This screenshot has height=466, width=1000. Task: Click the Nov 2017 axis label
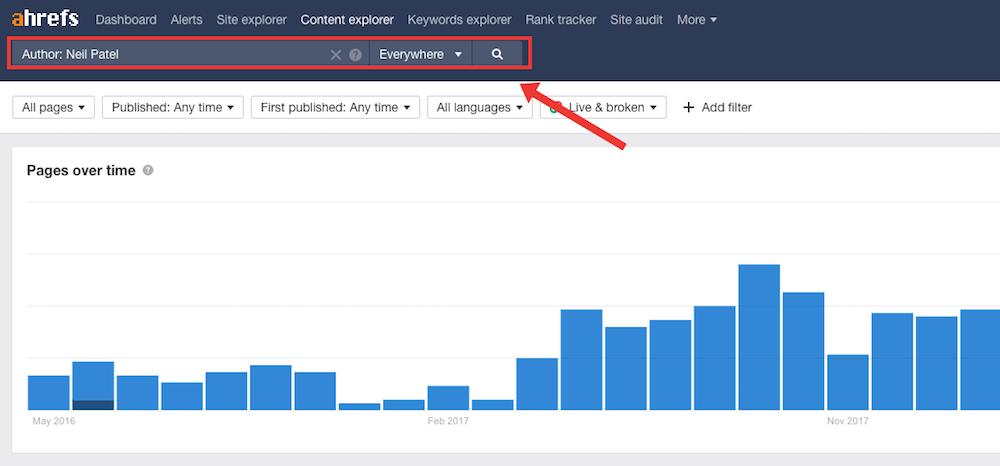(848, 421)
